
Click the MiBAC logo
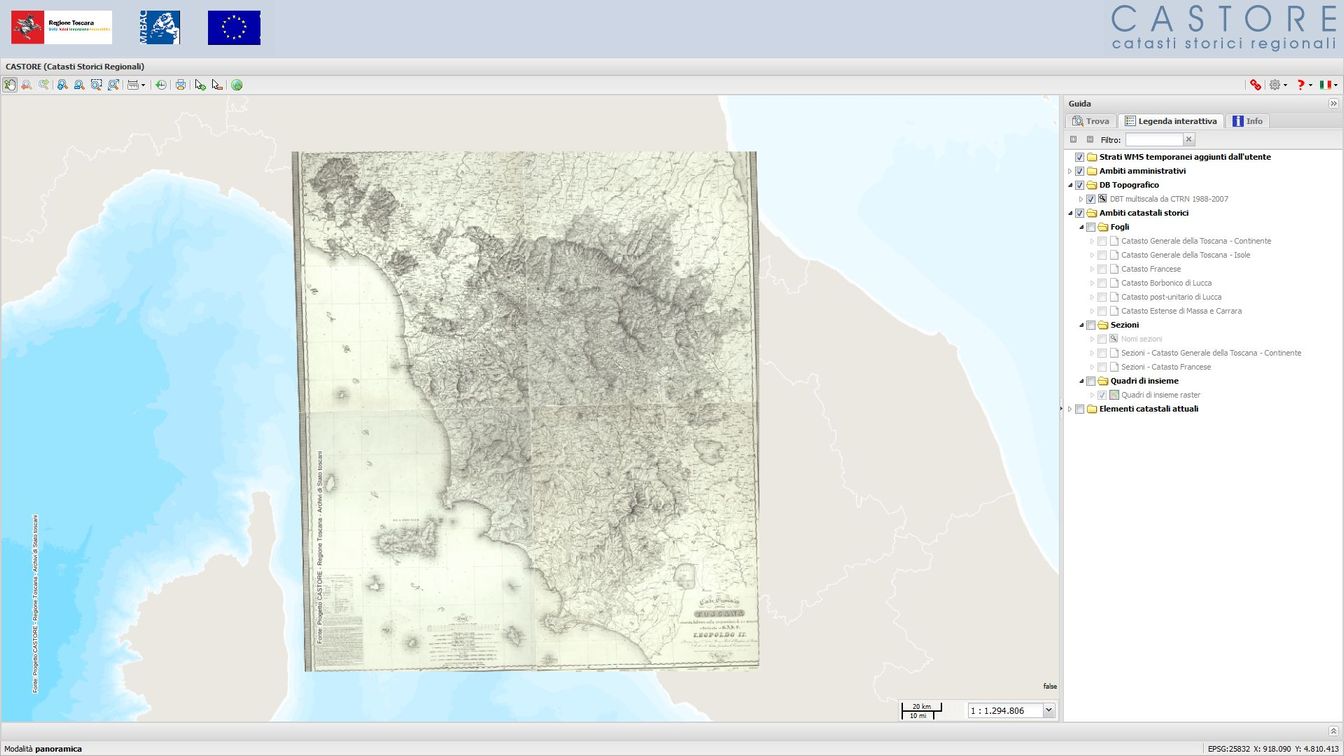[x=160, y=28]
